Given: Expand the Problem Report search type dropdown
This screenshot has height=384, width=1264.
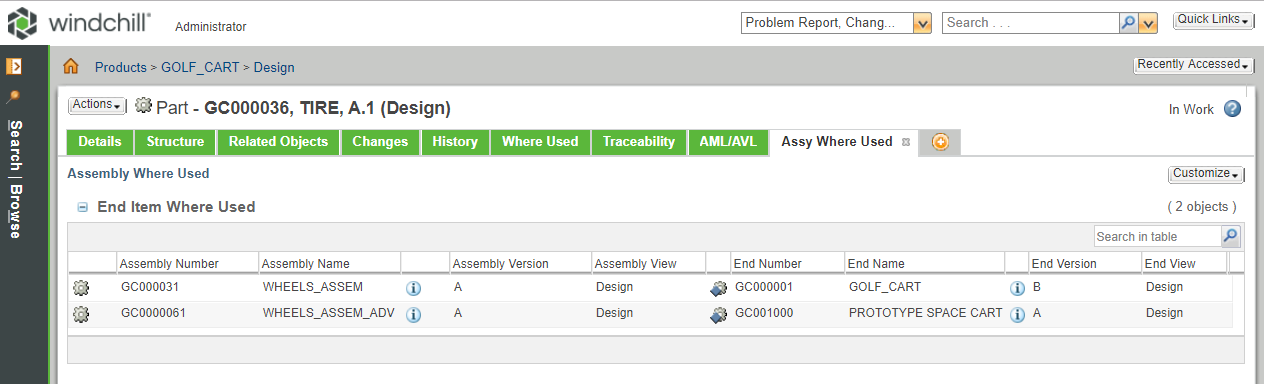Looking at the screenshot, I should (x=923, y=22).
